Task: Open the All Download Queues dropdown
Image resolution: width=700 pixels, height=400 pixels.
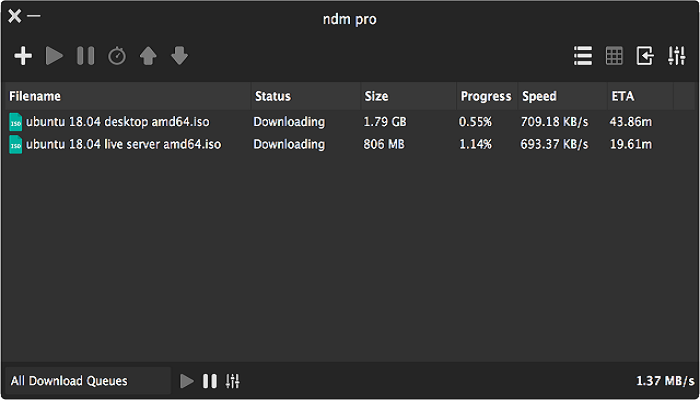Action: 86,381
